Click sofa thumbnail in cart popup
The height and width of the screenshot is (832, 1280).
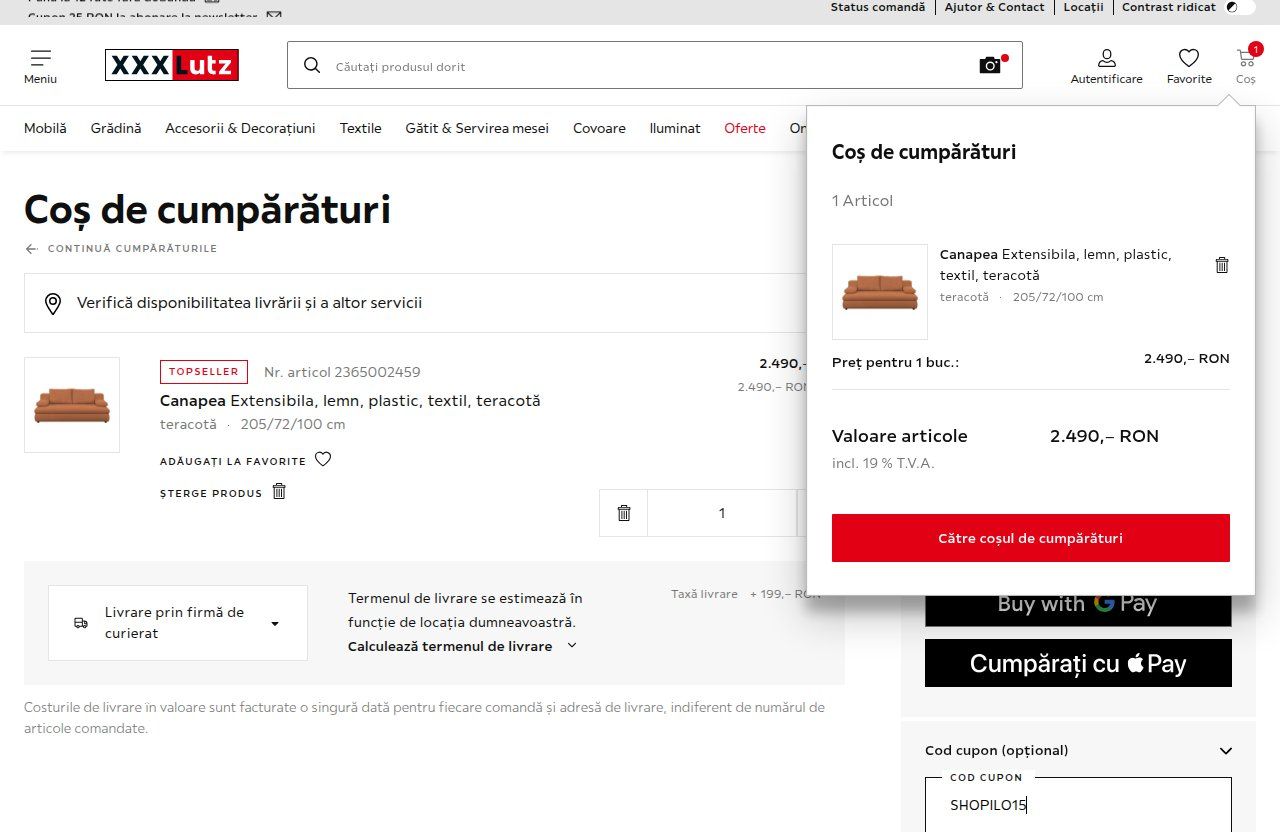pyautogui.click(x=880, y=292)
